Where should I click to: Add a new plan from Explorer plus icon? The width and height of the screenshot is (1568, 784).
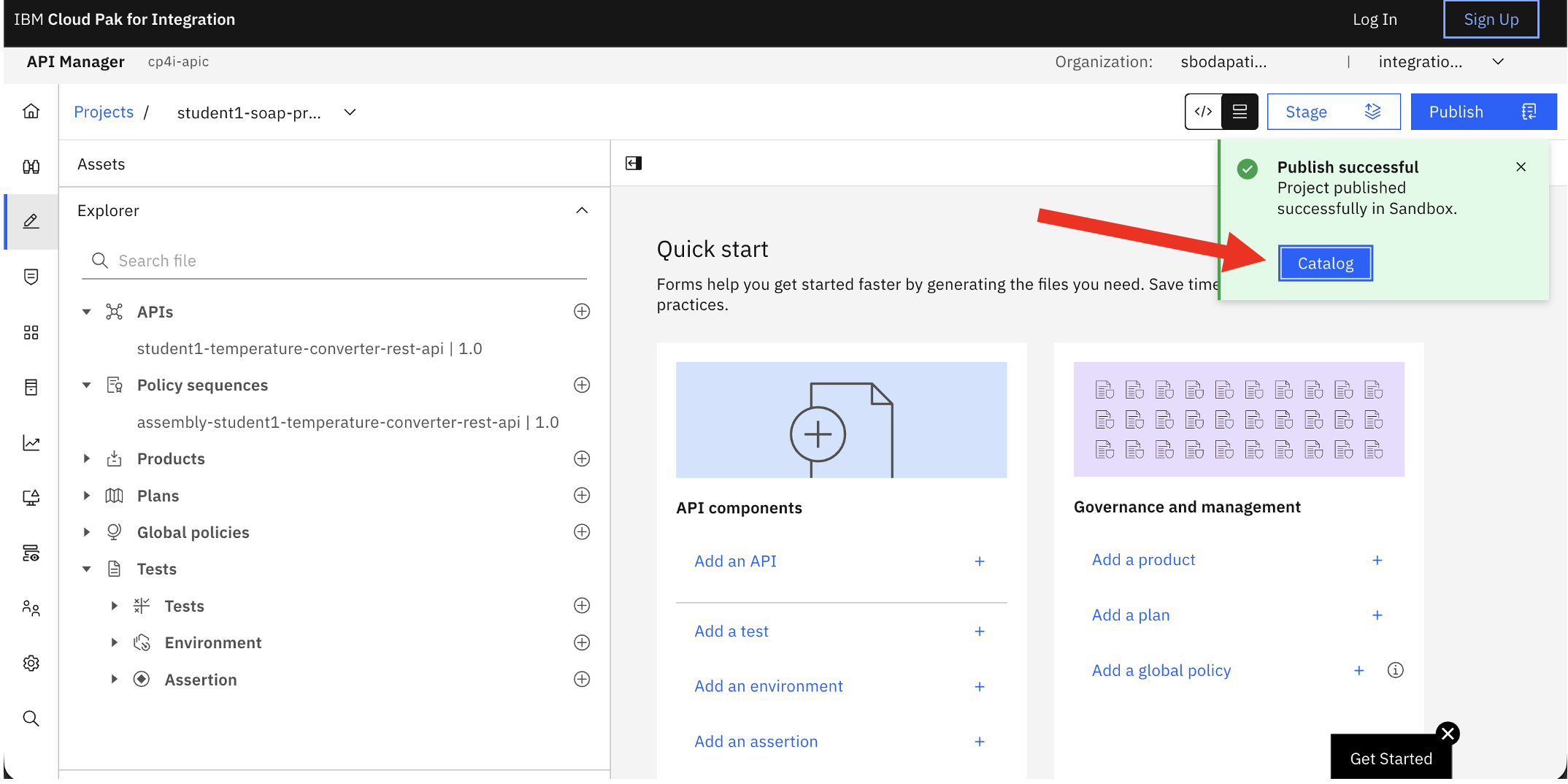point(582,496)
